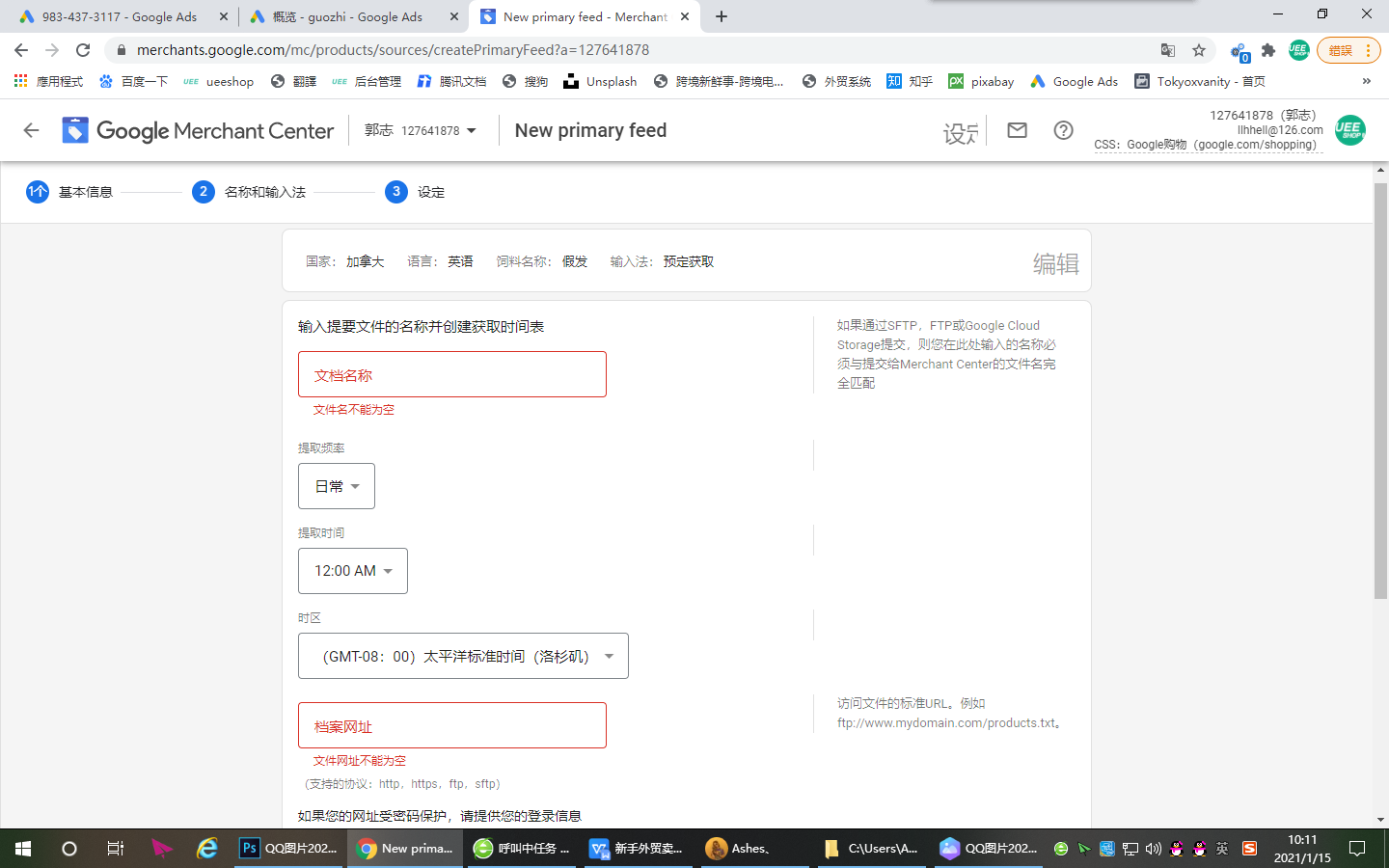This screenshot has width=1389, height=868.
Task: Open the account switcher 郭志 127641878
Action: coord(421,130)
